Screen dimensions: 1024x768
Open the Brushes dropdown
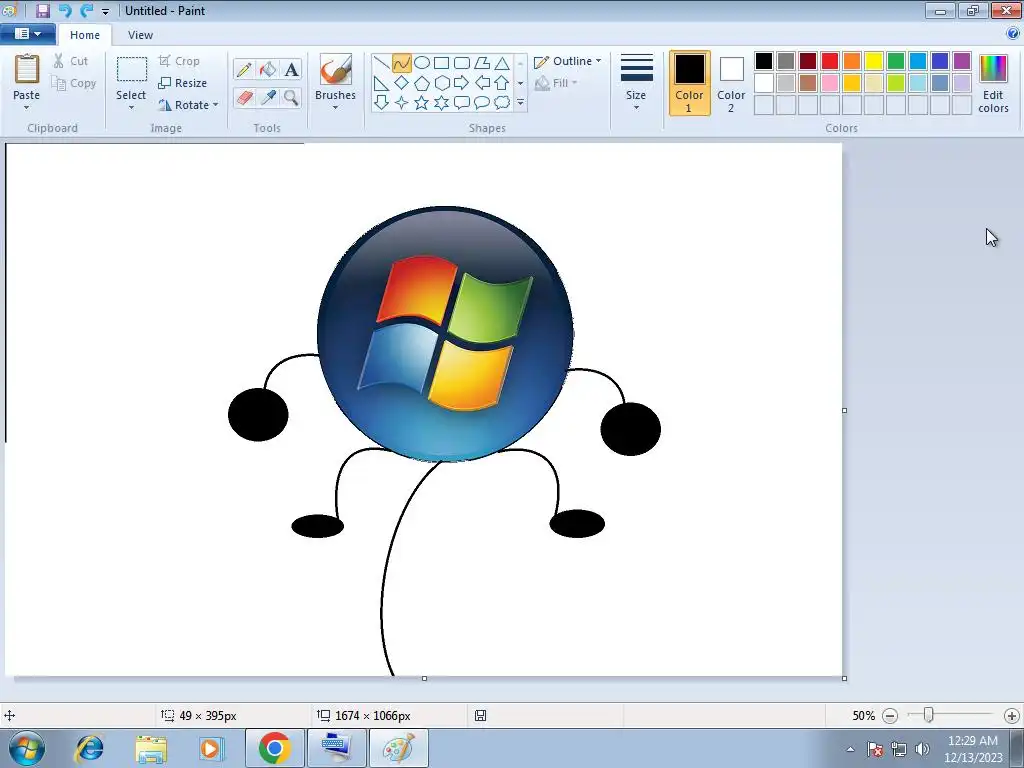(335, 108)
